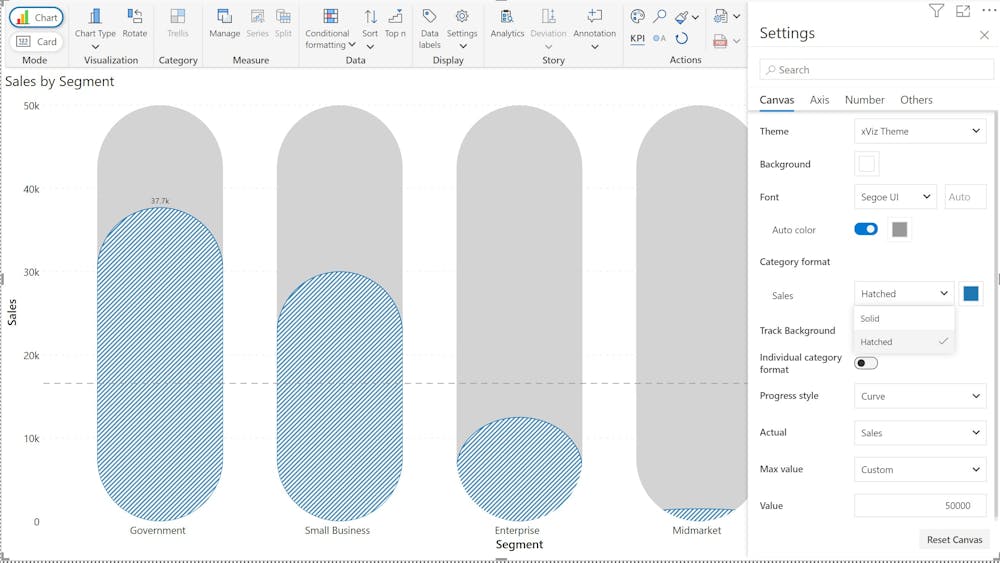The height and width of the screenshot is (563, 1000).
Task: Disable the Auto color toggle
Action: coord(865,229)
